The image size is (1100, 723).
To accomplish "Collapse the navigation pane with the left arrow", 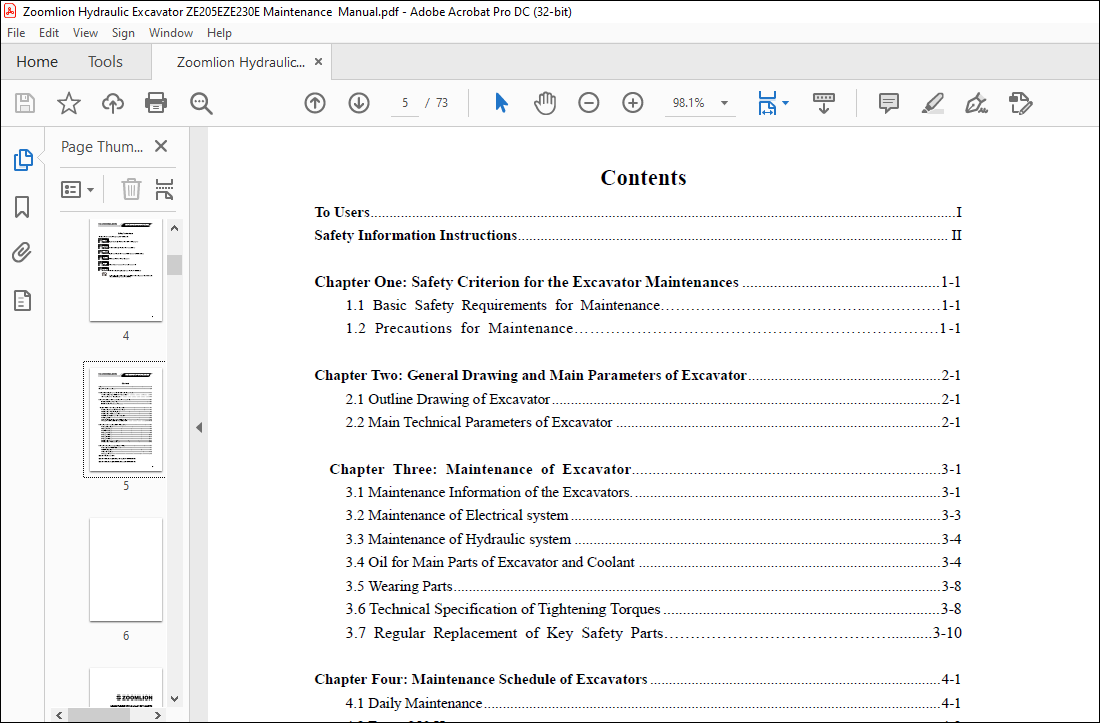I will [199, 427].
